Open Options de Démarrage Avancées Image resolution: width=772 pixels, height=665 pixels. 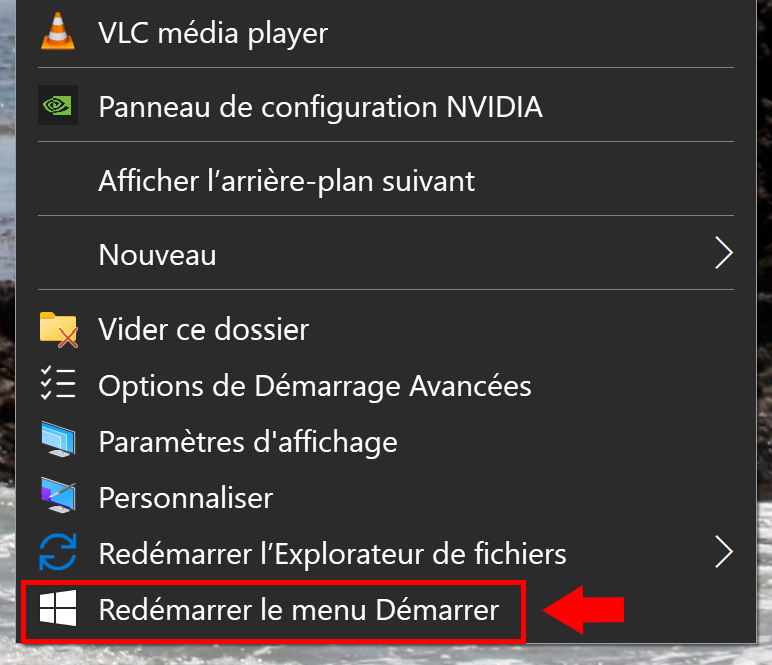(x=386, y=385)
